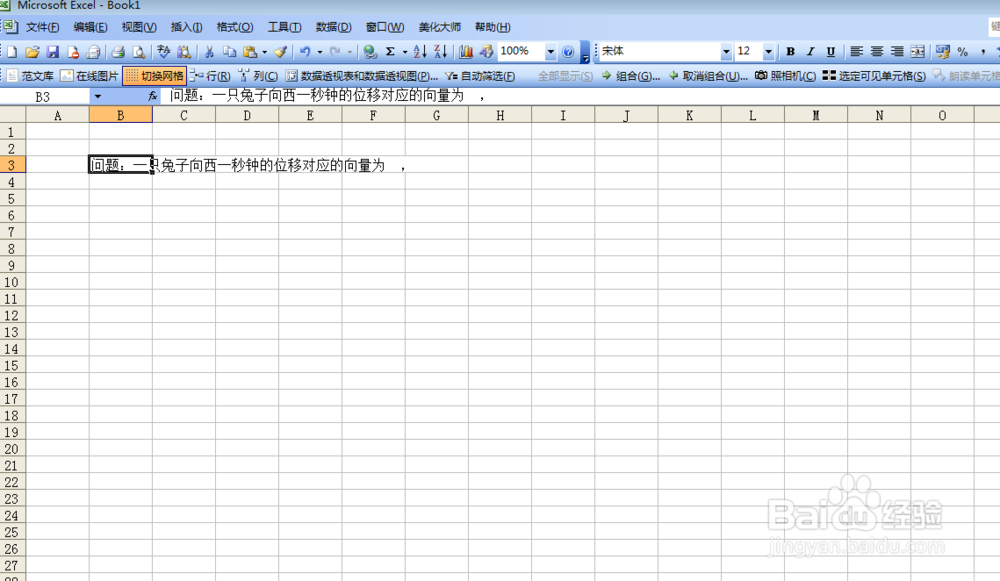Click the 取消组合(U) ungroup button
Screen dimensions: 1000x581
(x=708, y=76)
